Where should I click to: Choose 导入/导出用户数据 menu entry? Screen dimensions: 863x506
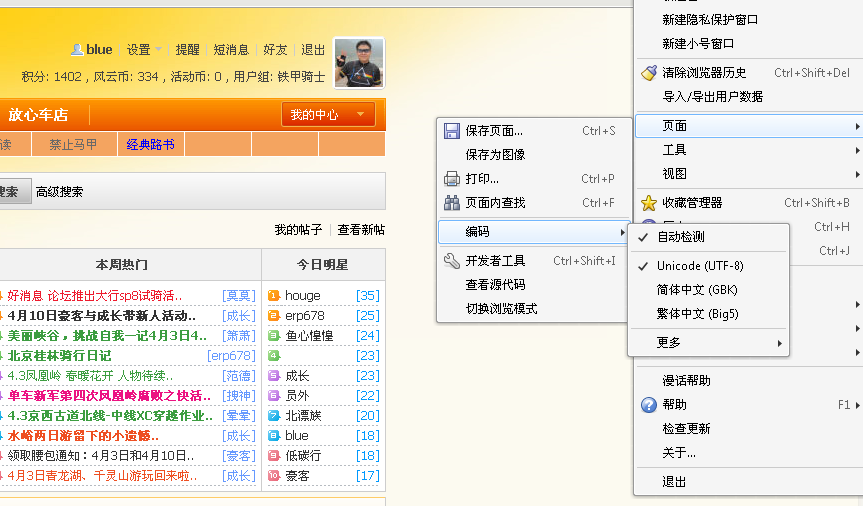(749, 97)
